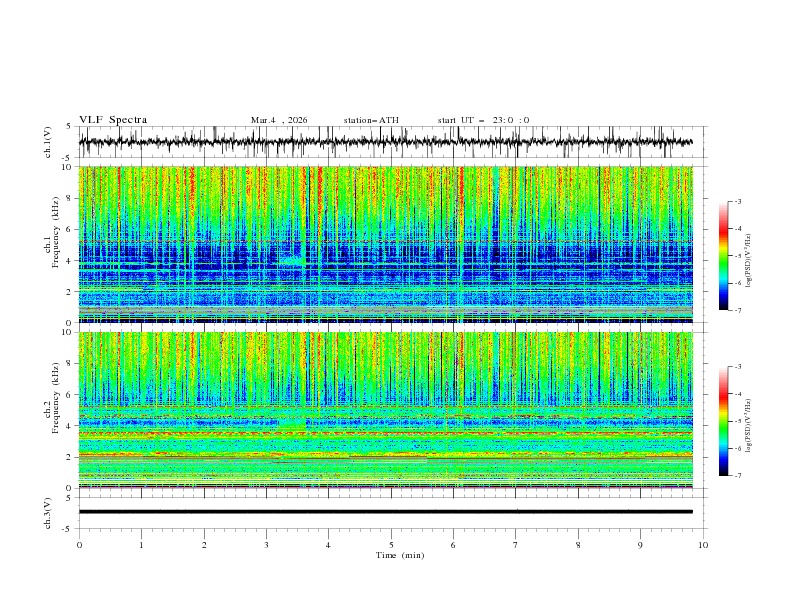Click the 'start UT = 23:0 :0' label

click(x=483, y=120)
